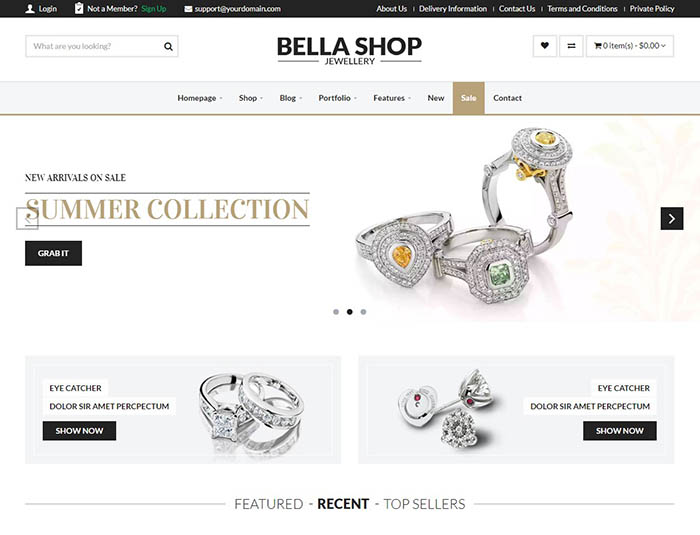Select the third slider dot

pyautogui.click(x=363, y=312)
